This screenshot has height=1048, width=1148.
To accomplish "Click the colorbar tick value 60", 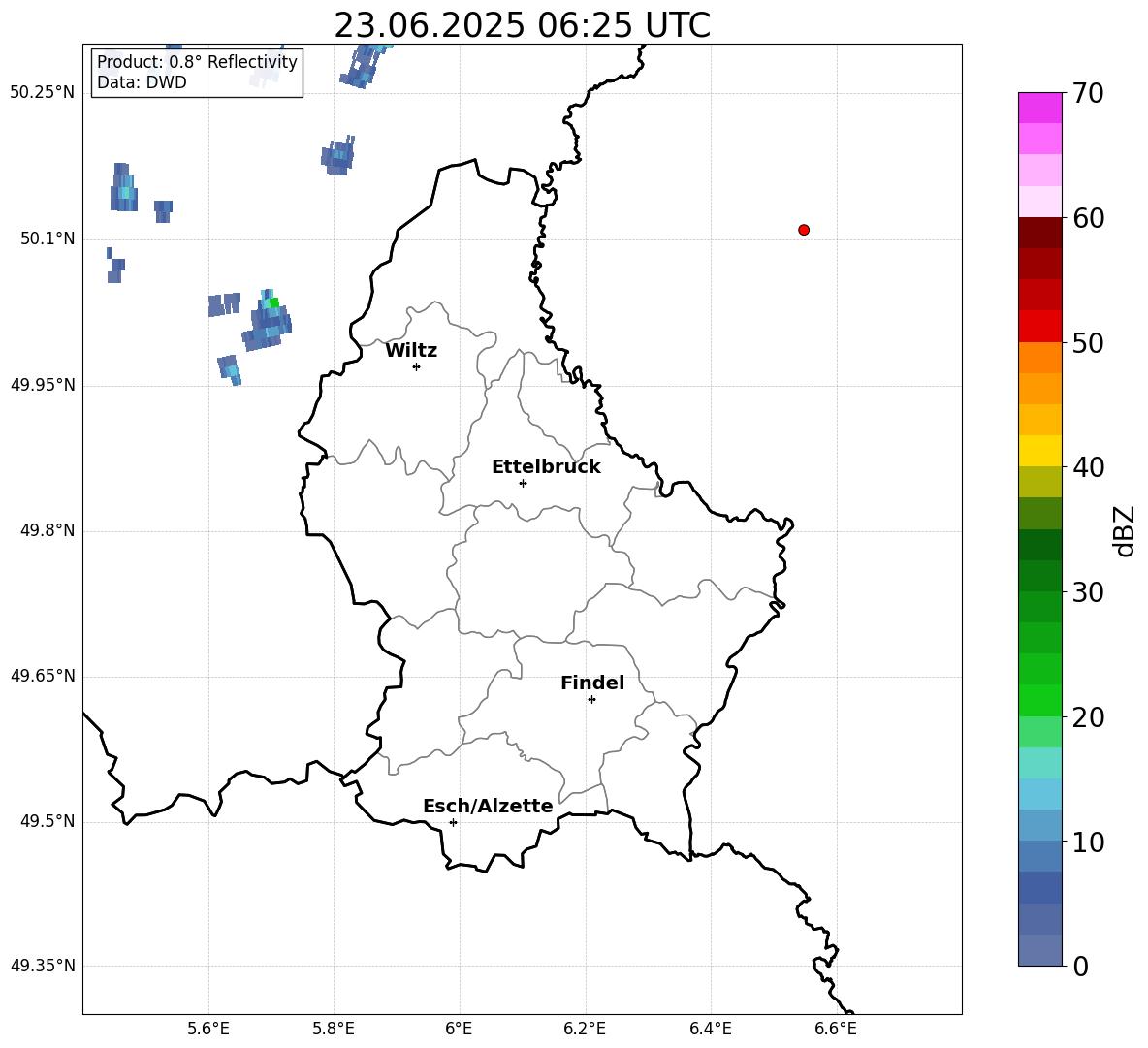I will click(1088, 218).
